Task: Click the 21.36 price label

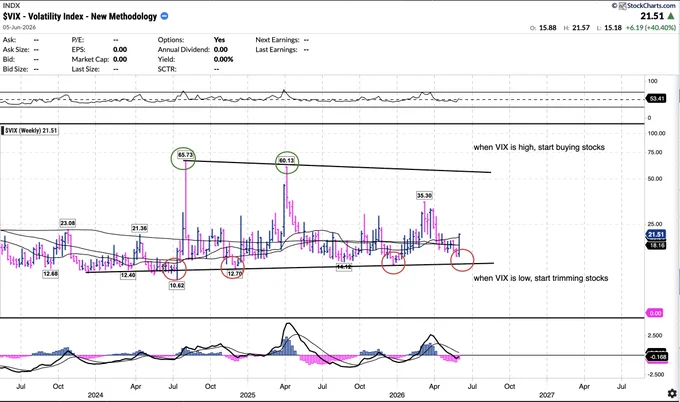Action: point(139,228)
